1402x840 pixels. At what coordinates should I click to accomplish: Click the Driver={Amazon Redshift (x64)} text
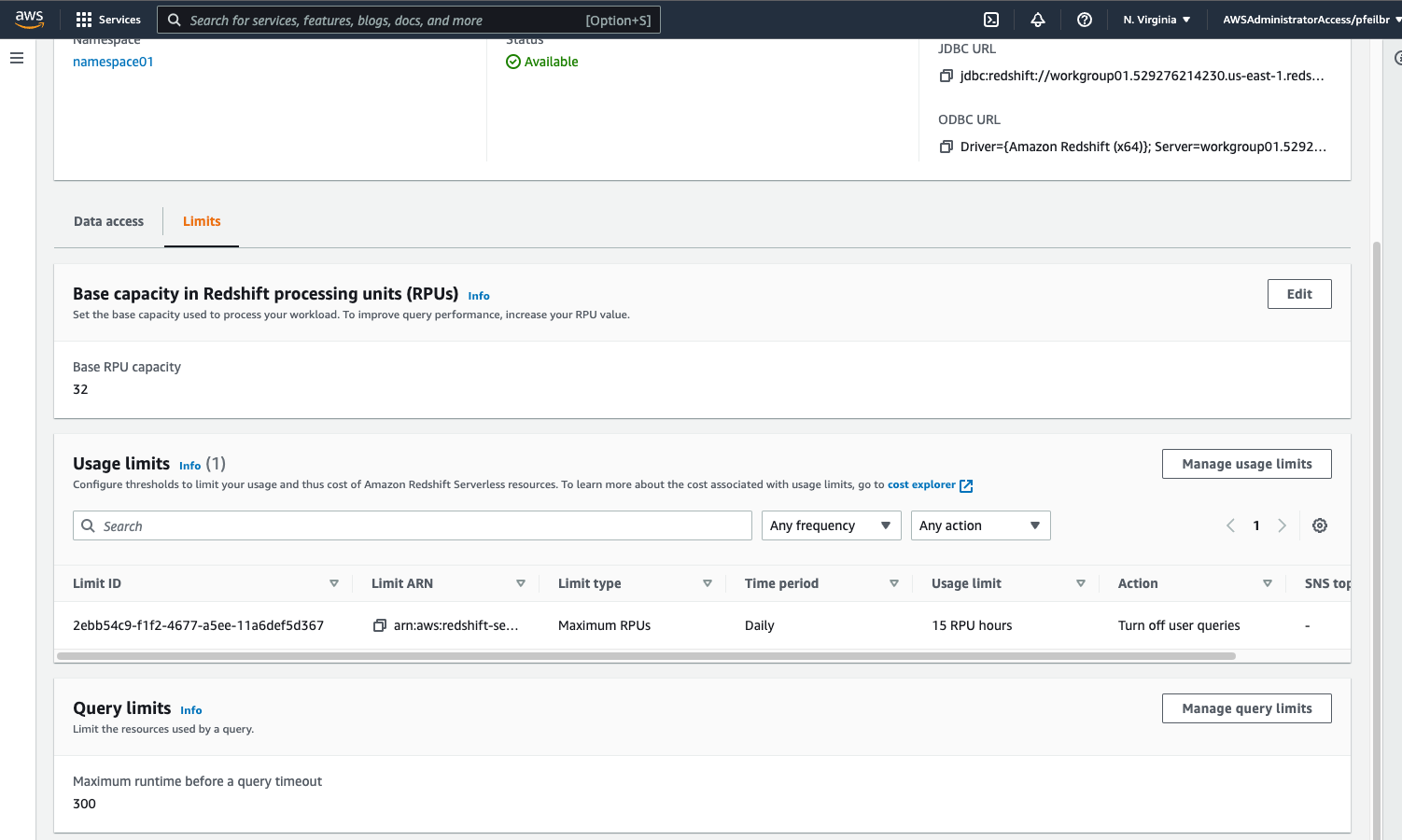click(x=1143, y=147)
